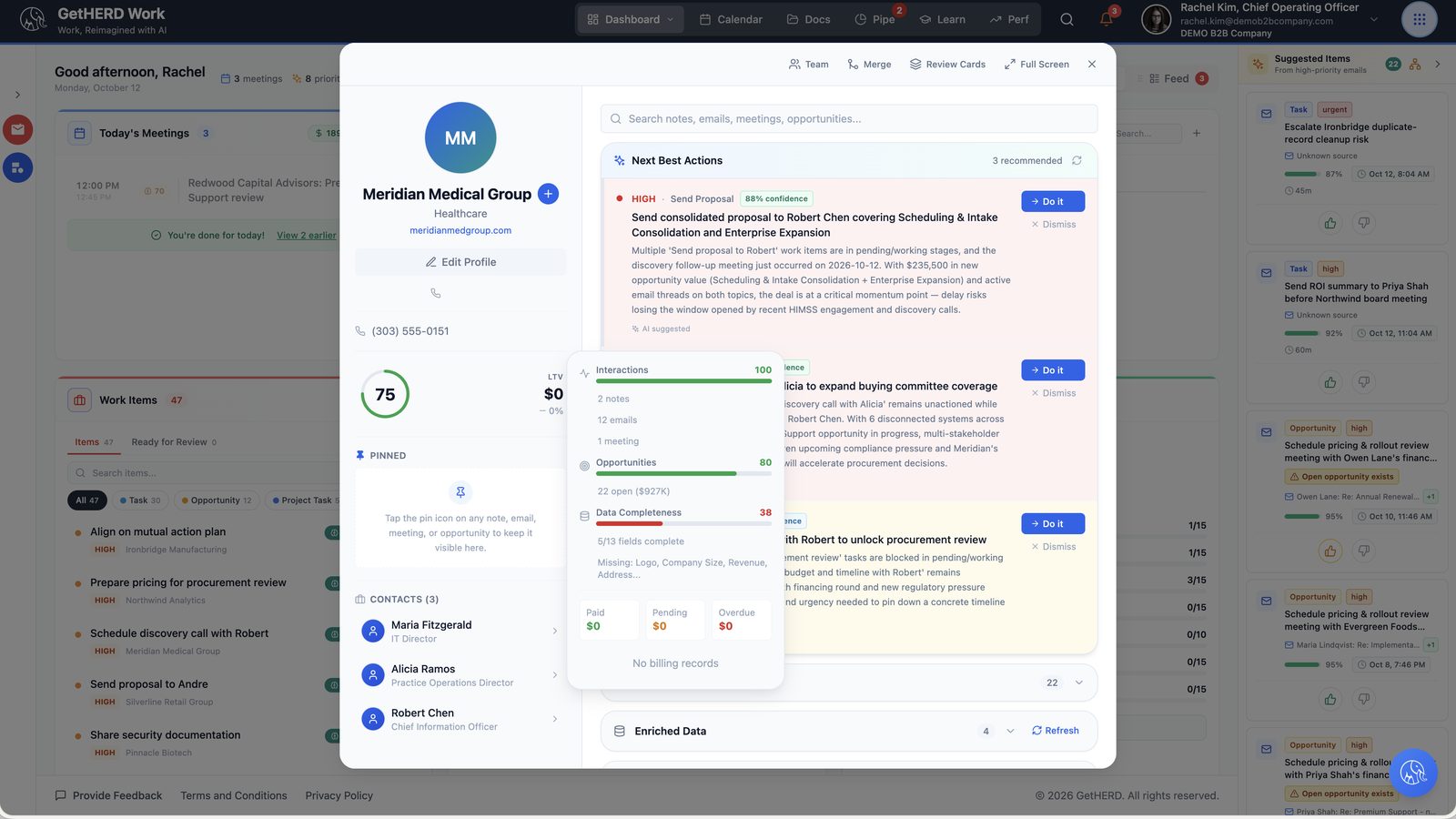Click Refresh in Enriched Data

tap(1056, 731)
